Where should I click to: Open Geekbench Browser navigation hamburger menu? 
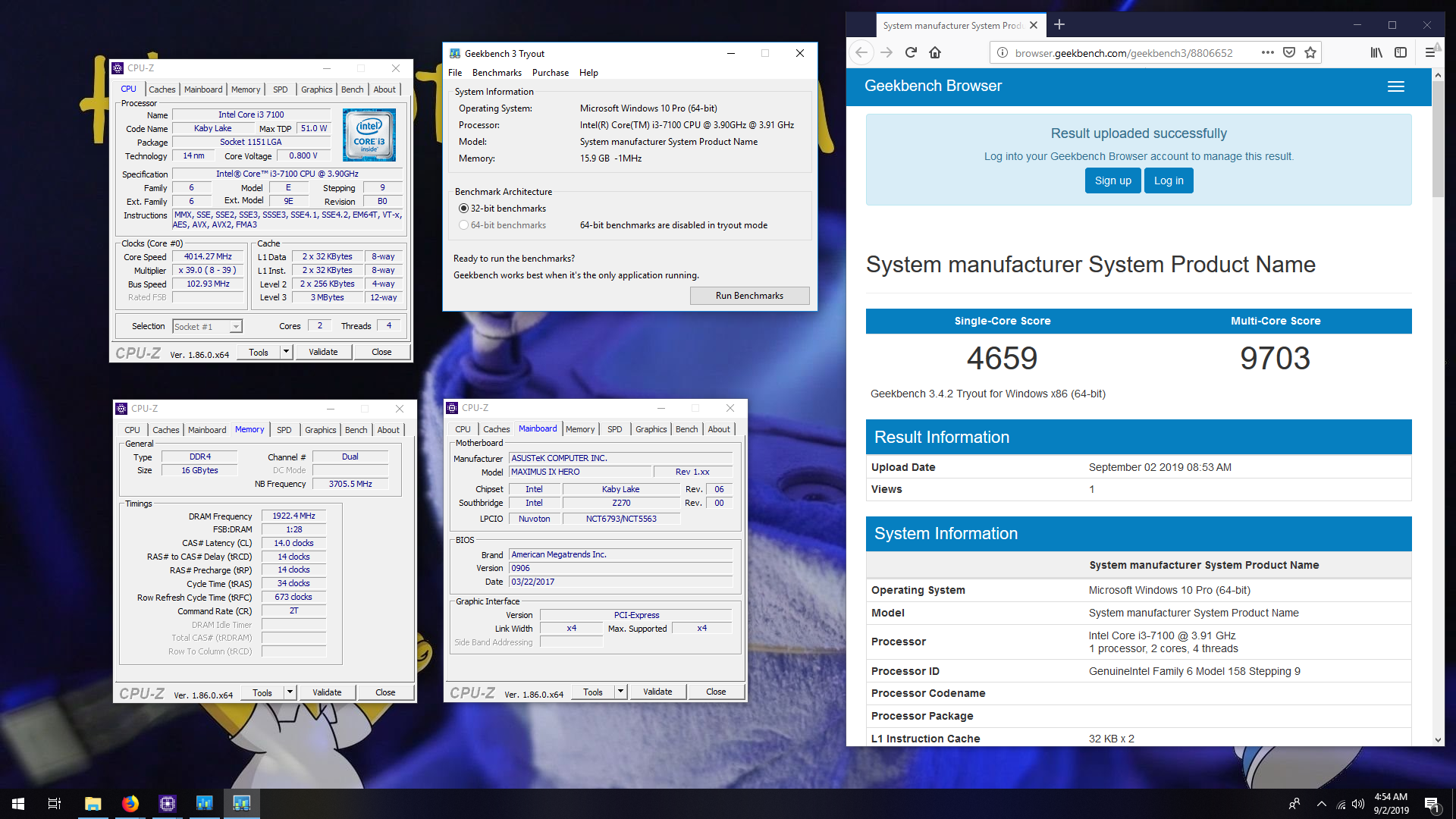tap(1395, 86)
